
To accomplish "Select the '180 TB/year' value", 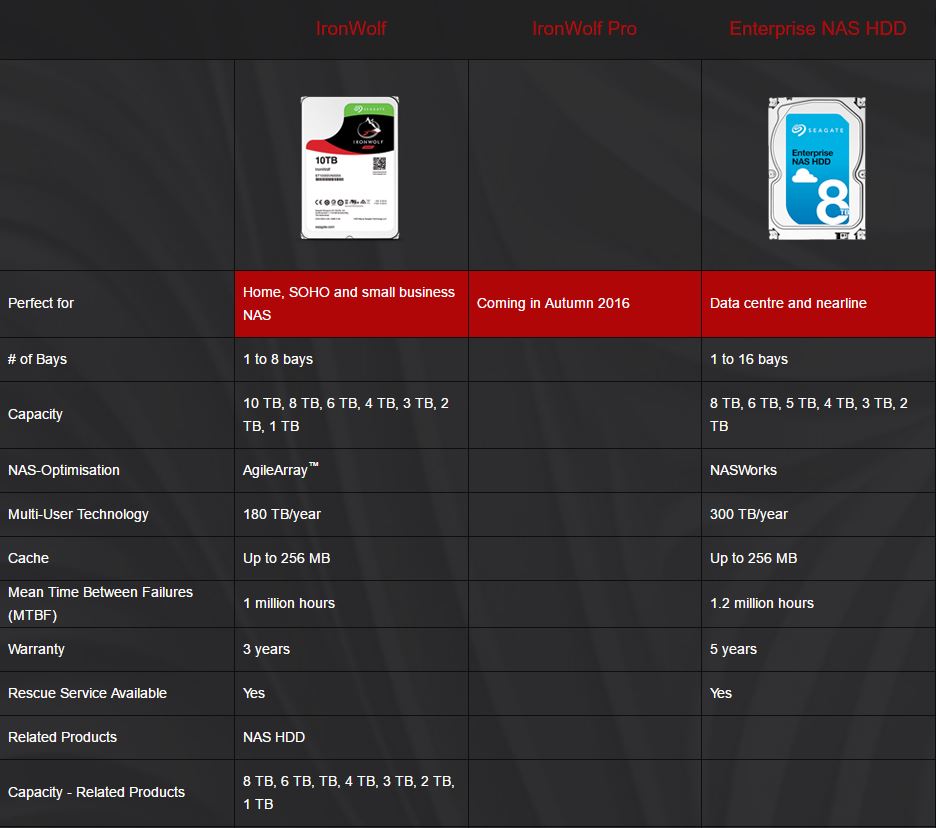I will click(282, 515).
